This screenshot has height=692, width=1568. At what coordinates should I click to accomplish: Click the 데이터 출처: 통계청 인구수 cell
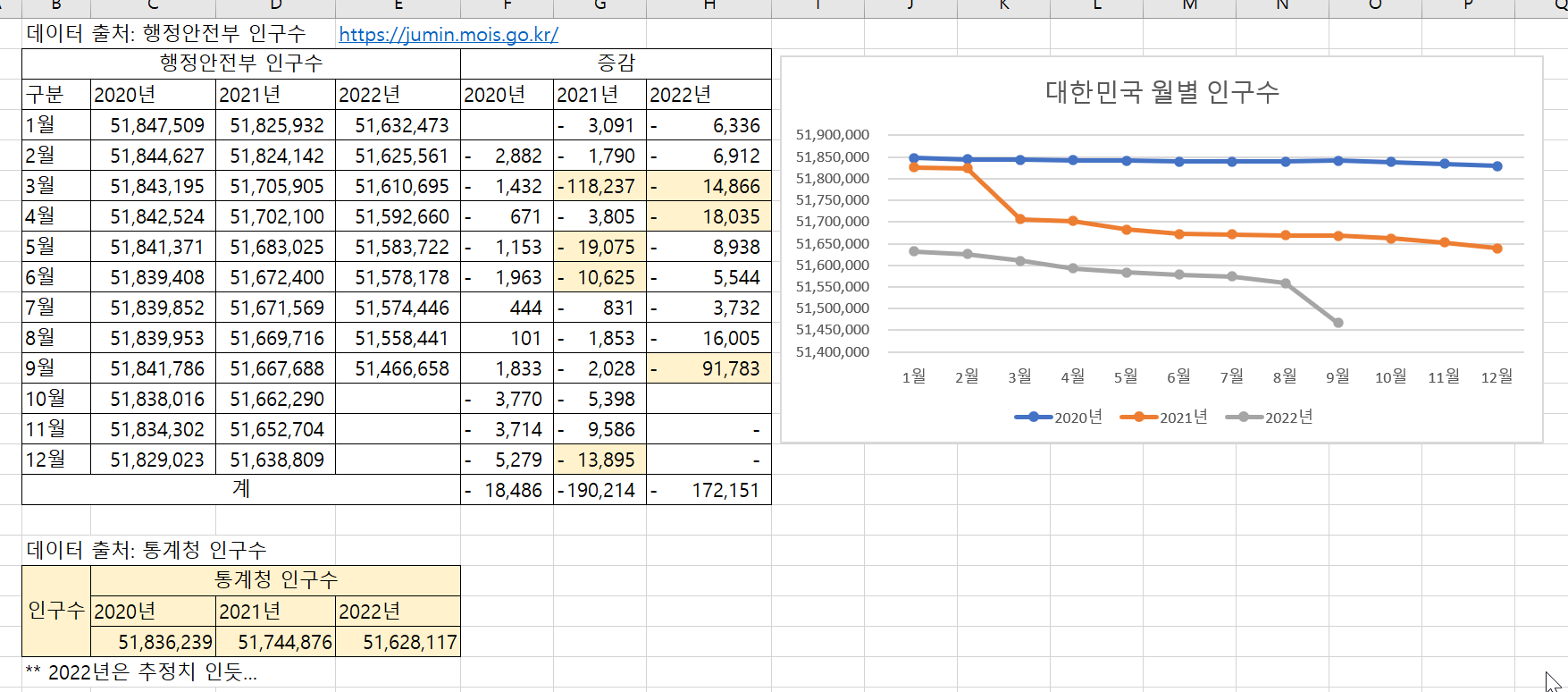coord(147,550)
